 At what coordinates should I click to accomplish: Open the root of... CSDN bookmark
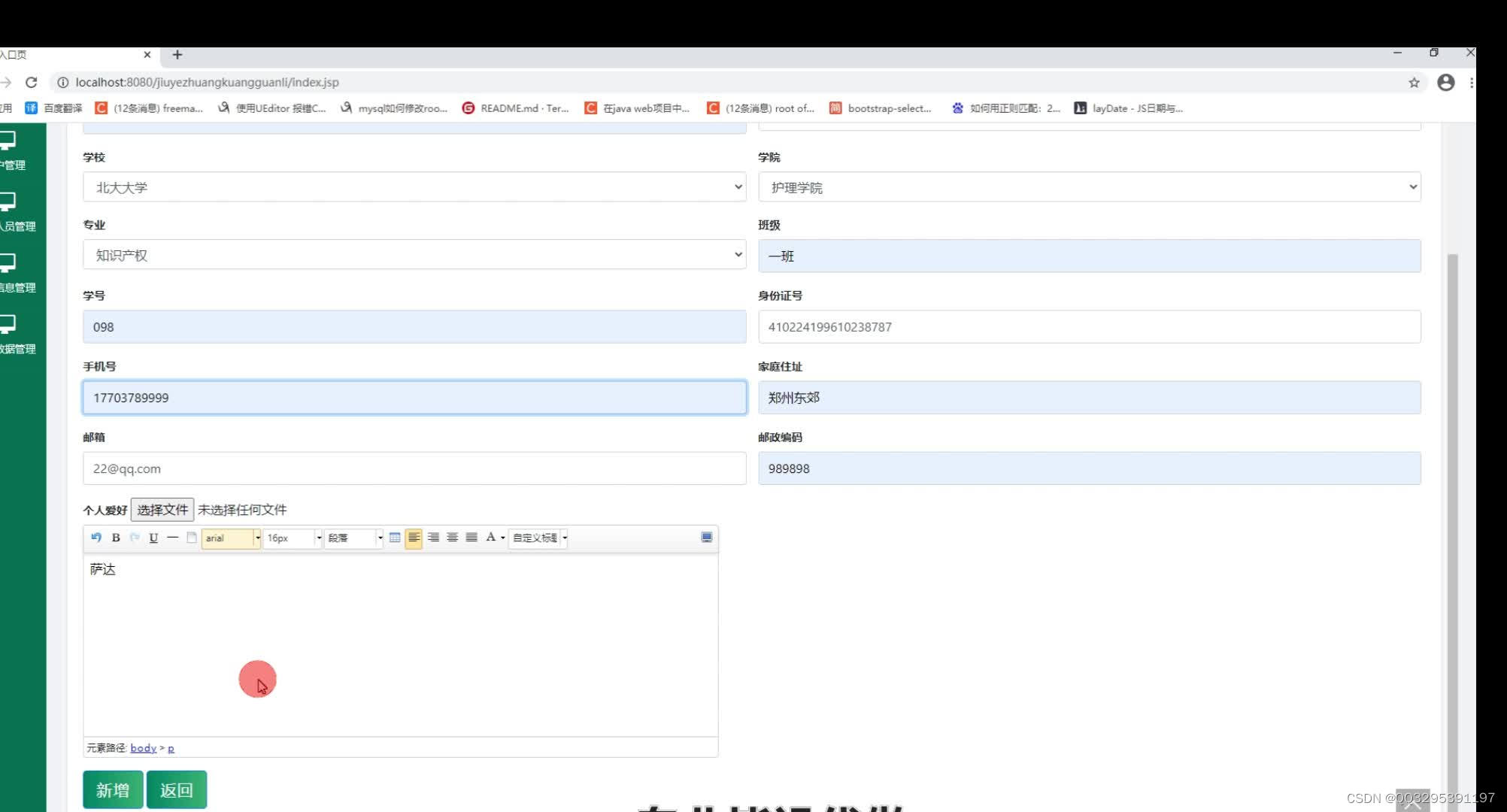tap(760, 108)
